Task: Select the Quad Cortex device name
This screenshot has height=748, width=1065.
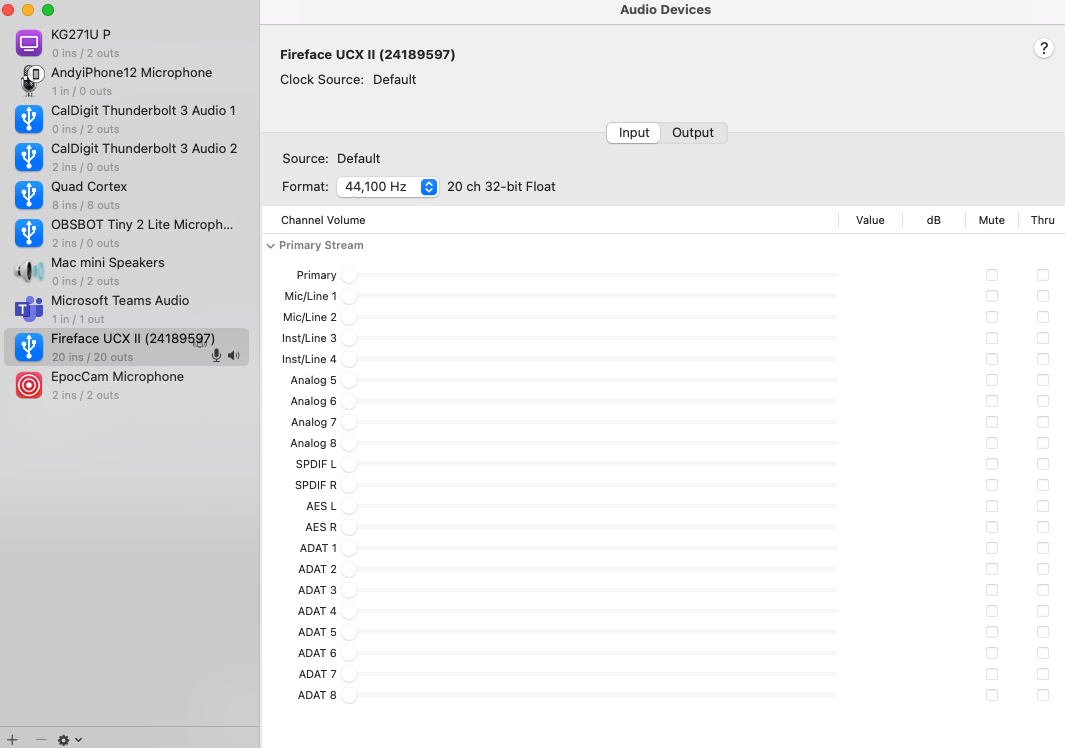Action: pyautogui.click(x=89, y=186)
